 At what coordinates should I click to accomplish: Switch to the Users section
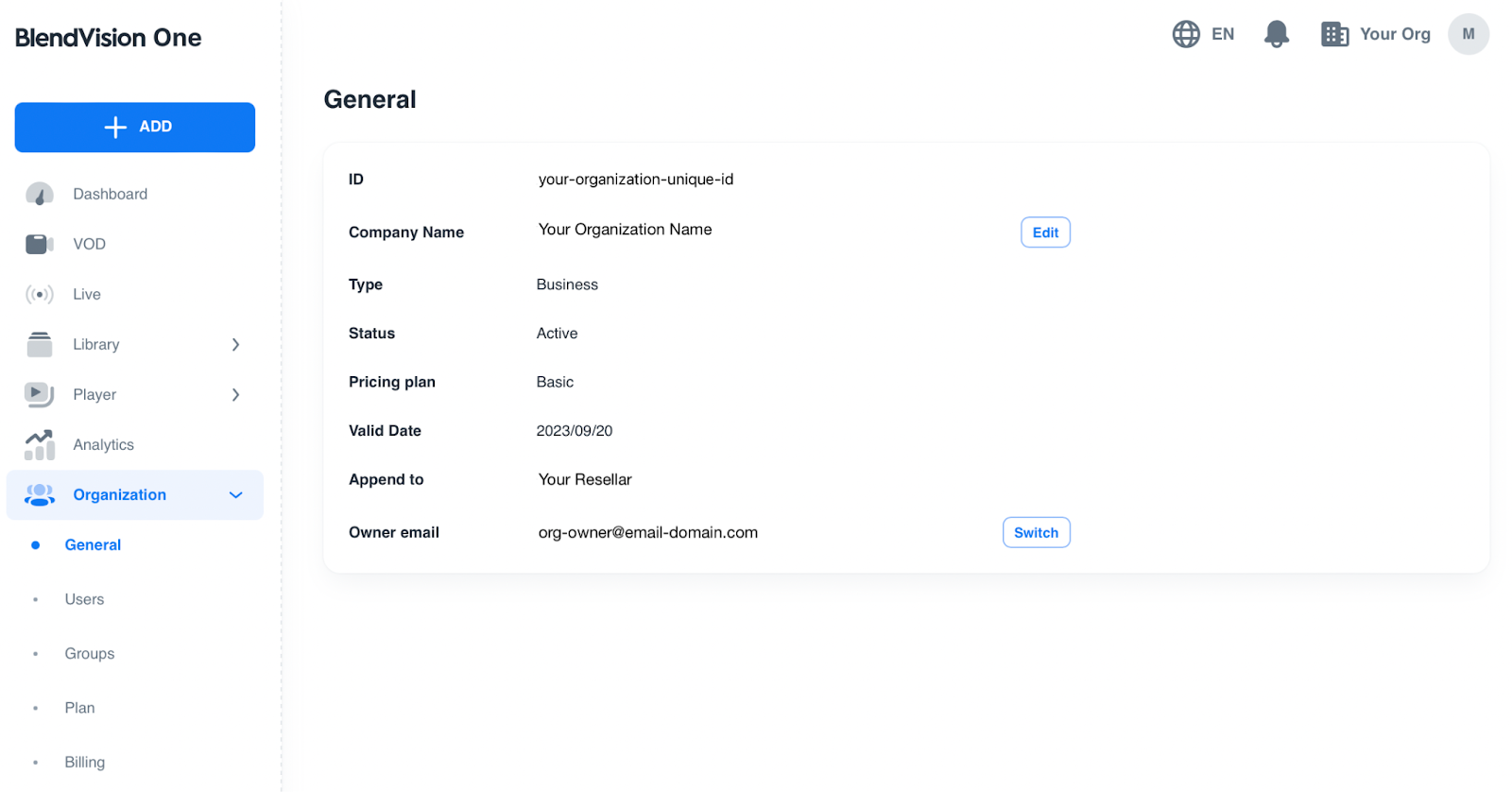point(84,599)
